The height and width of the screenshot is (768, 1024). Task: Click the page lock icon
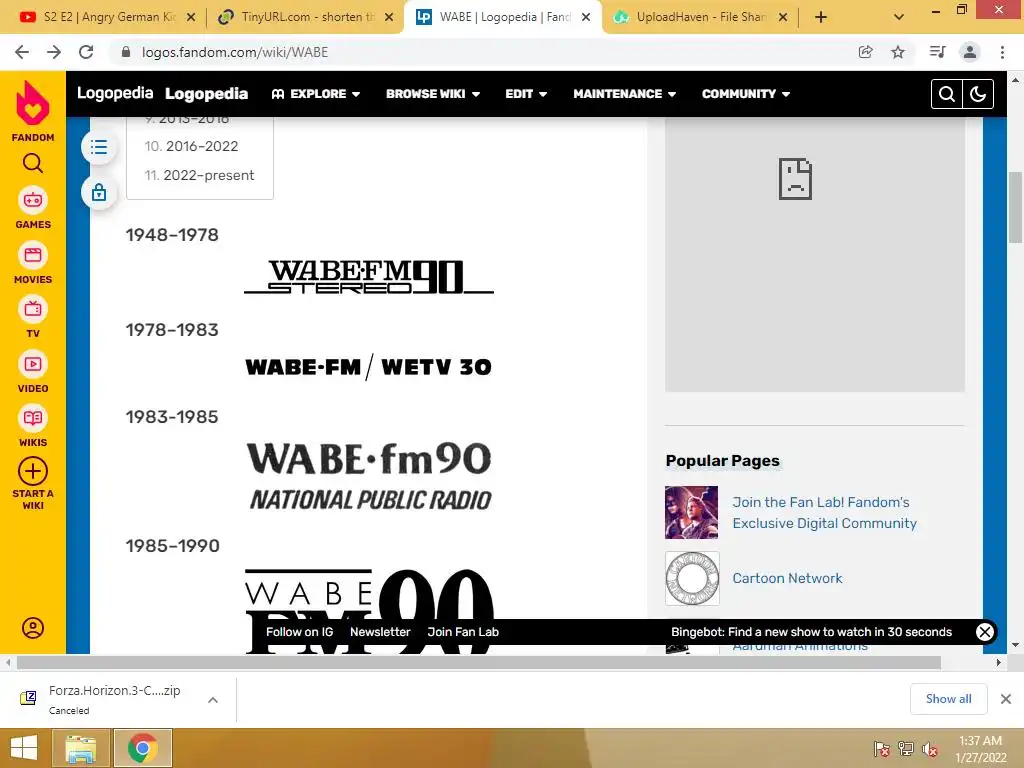[x=99, y=192]
